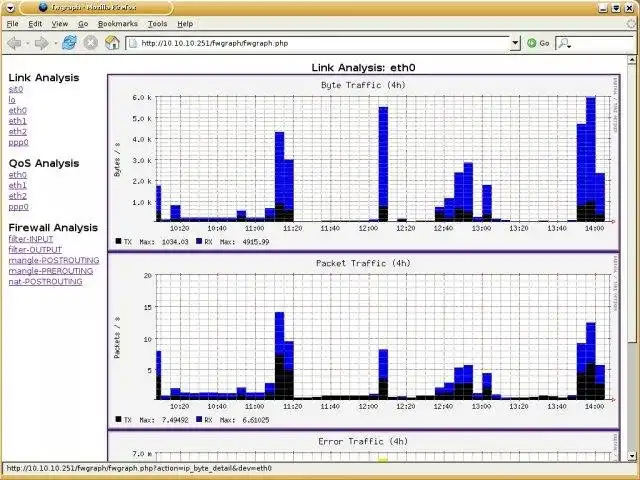Viewport: 640px width, 480px height.
Task: Click the TX black swatch in Byte Traffic legend
Action: [x=119, y=241]
